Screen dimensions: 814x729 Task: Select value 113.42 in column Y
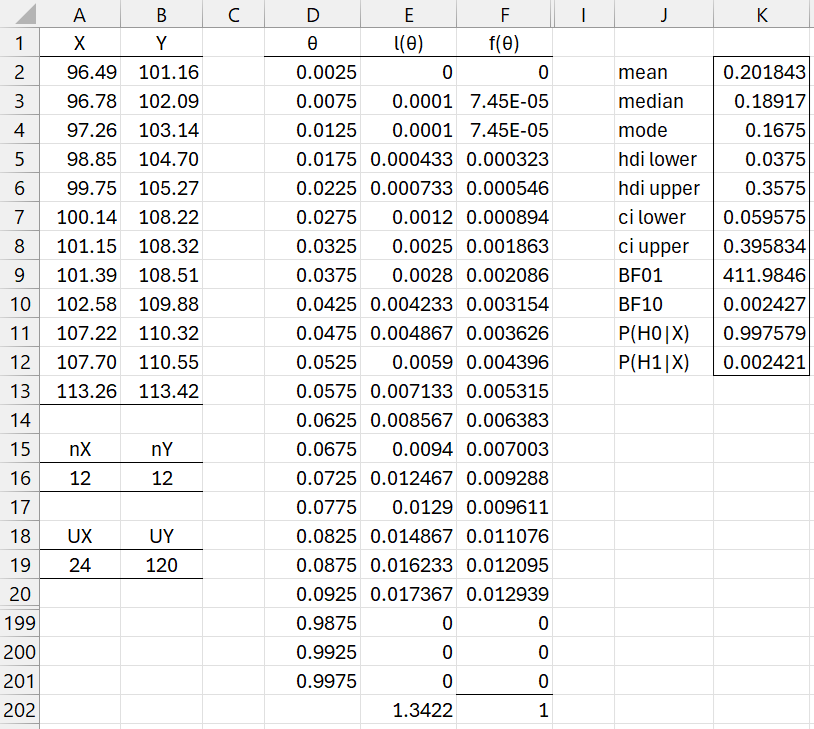[161, 391]
